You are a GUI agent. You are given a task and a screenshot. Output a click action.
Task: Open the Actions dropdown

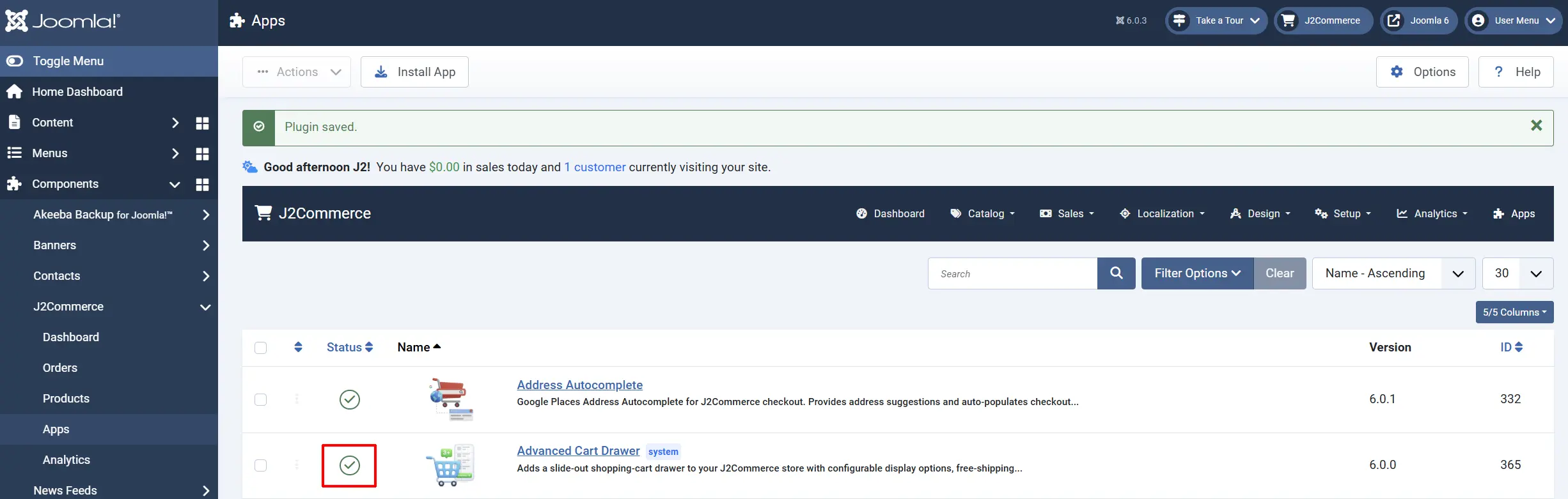click(297, 72)
